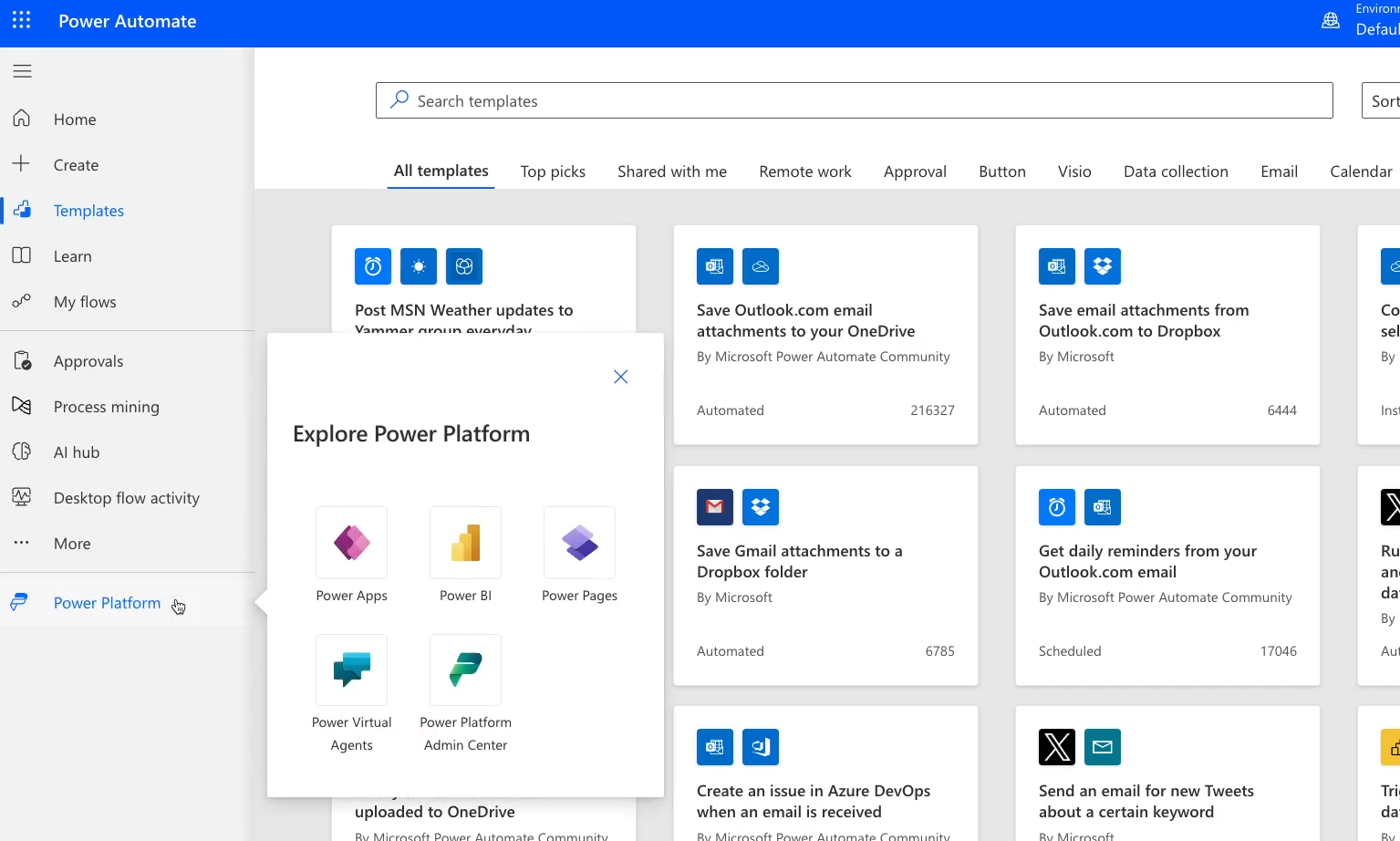The width and height of the screenshot is (1400, 841).
Task: Switch to the Approval tab
Action: click(x=915, y=171)
